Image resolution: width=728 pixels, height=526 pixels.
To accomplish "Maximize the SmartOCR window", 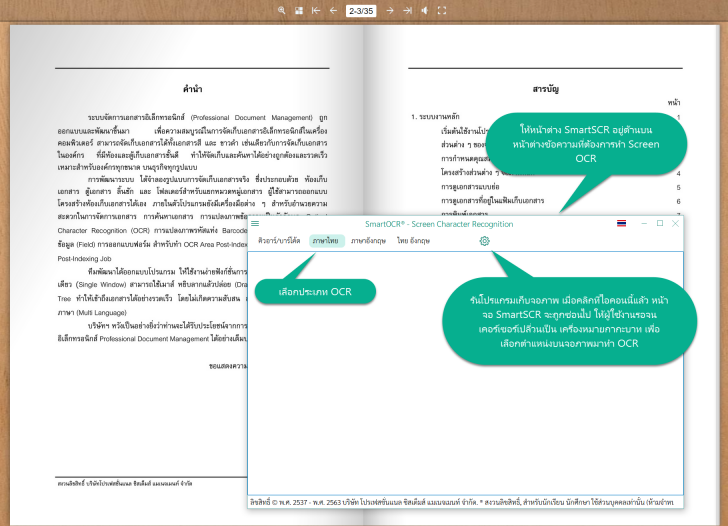I will tap(660, 224).
